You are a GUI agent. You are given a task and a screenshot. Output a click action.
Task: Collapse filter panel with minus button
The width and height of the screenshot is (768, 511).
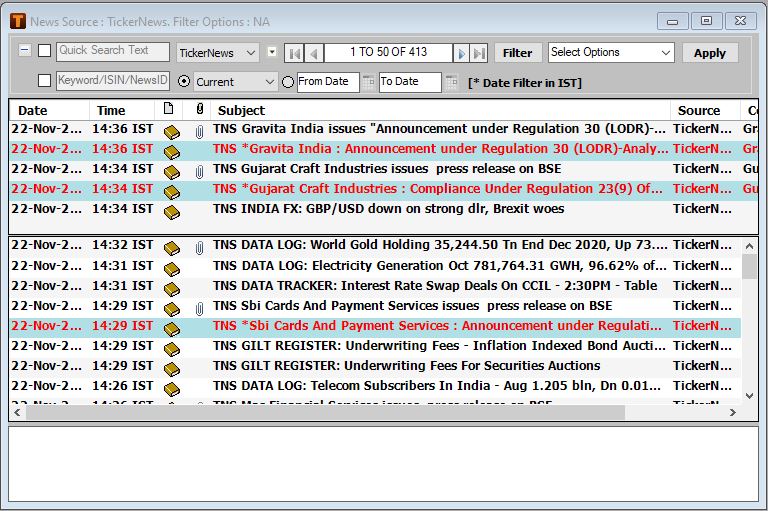pos(24,50)
